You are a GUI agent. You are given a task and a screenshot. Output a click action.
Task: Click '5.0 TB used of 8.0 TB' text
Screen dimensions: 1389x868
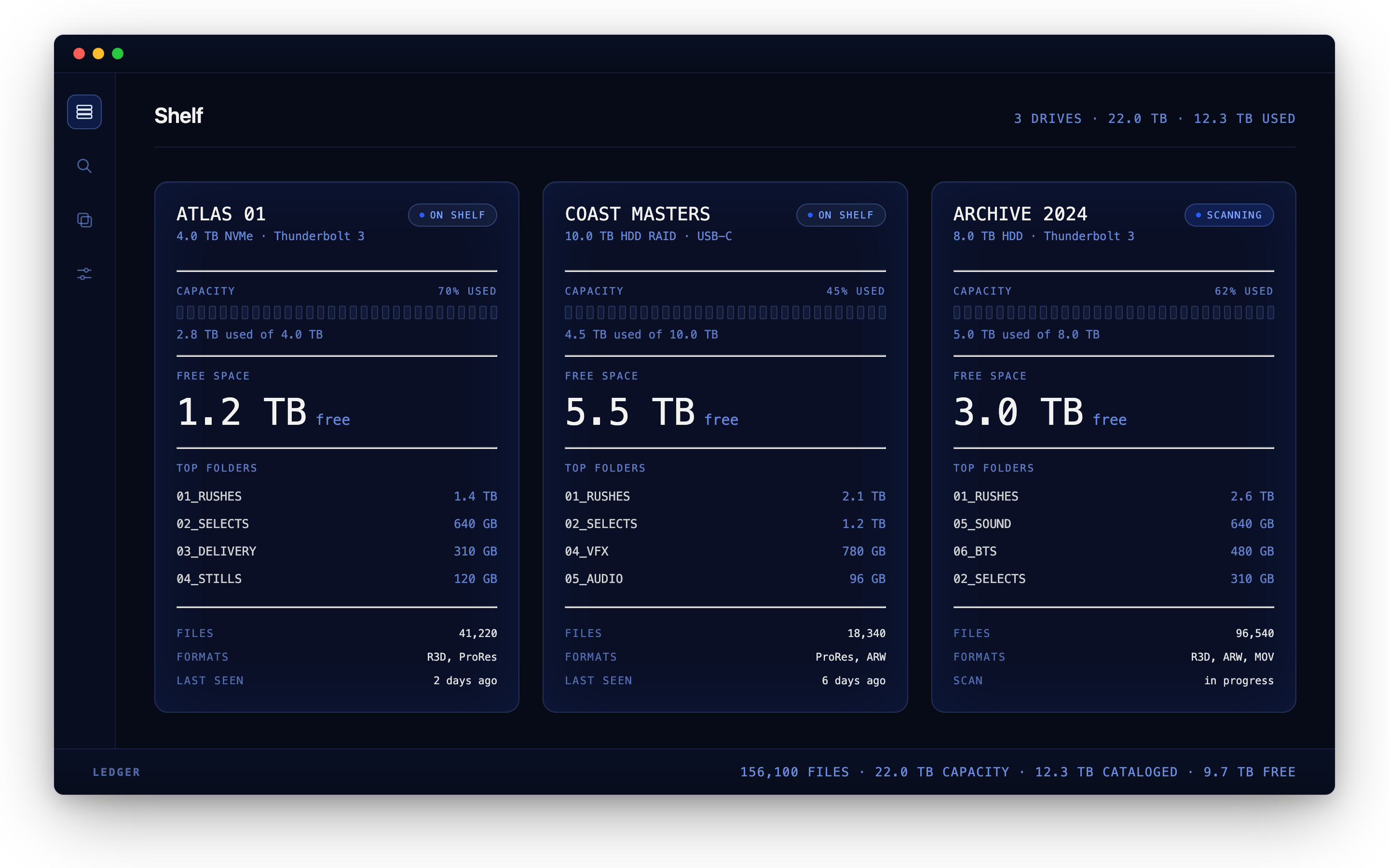(x=1026, y=335)
